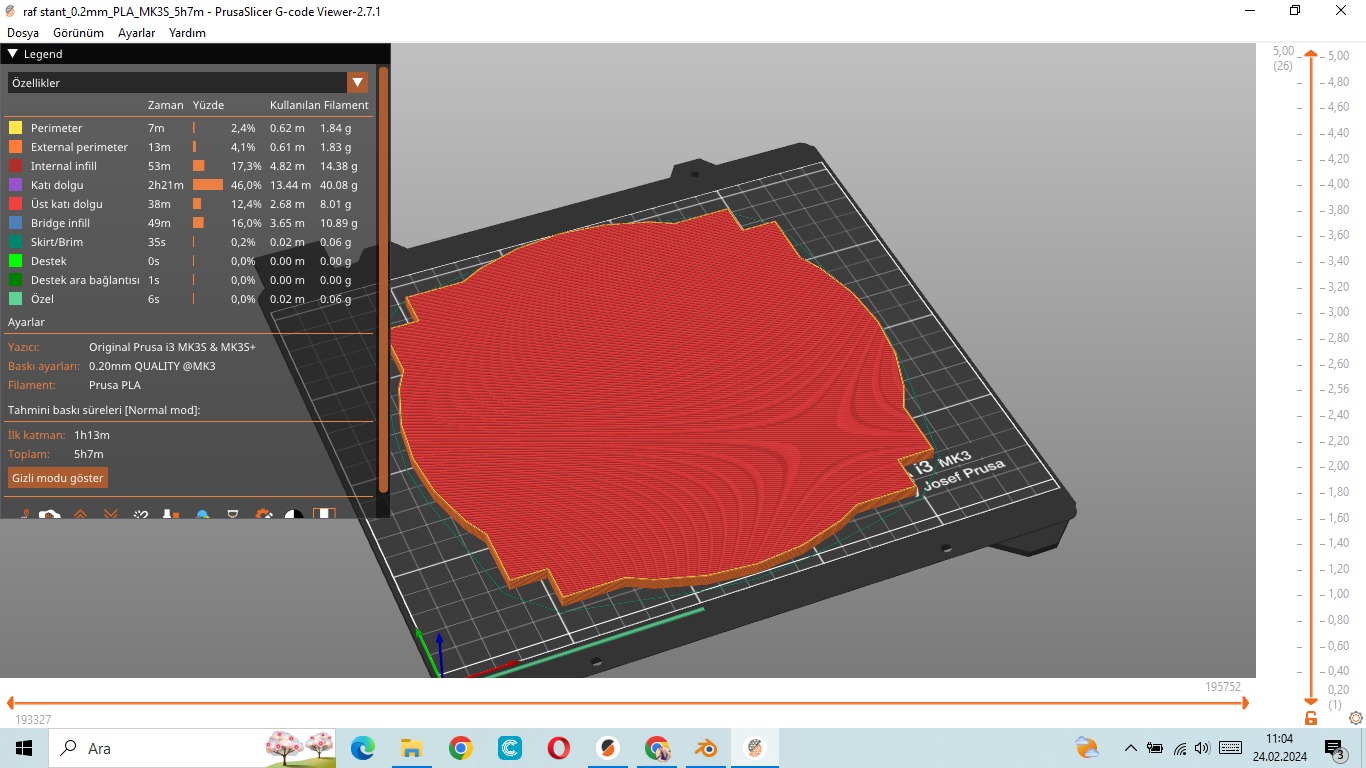Toggle Bridge infill feature visibility
This screenshot has width=1366, height=768.
190,223
